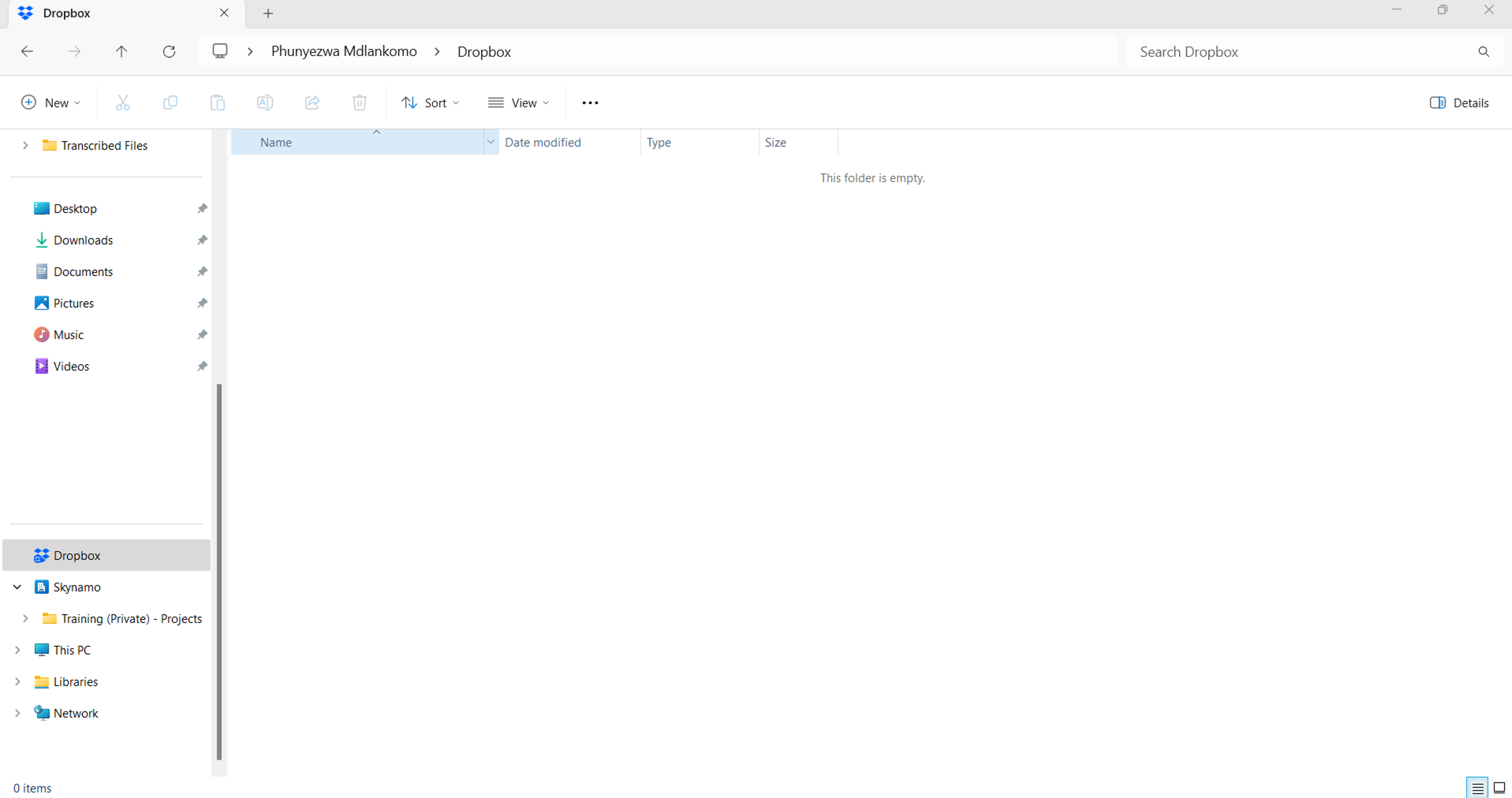Viewport: 1512px width, 798px height.
Task: Click the Rename icon in toolbar
Action: 265,103
